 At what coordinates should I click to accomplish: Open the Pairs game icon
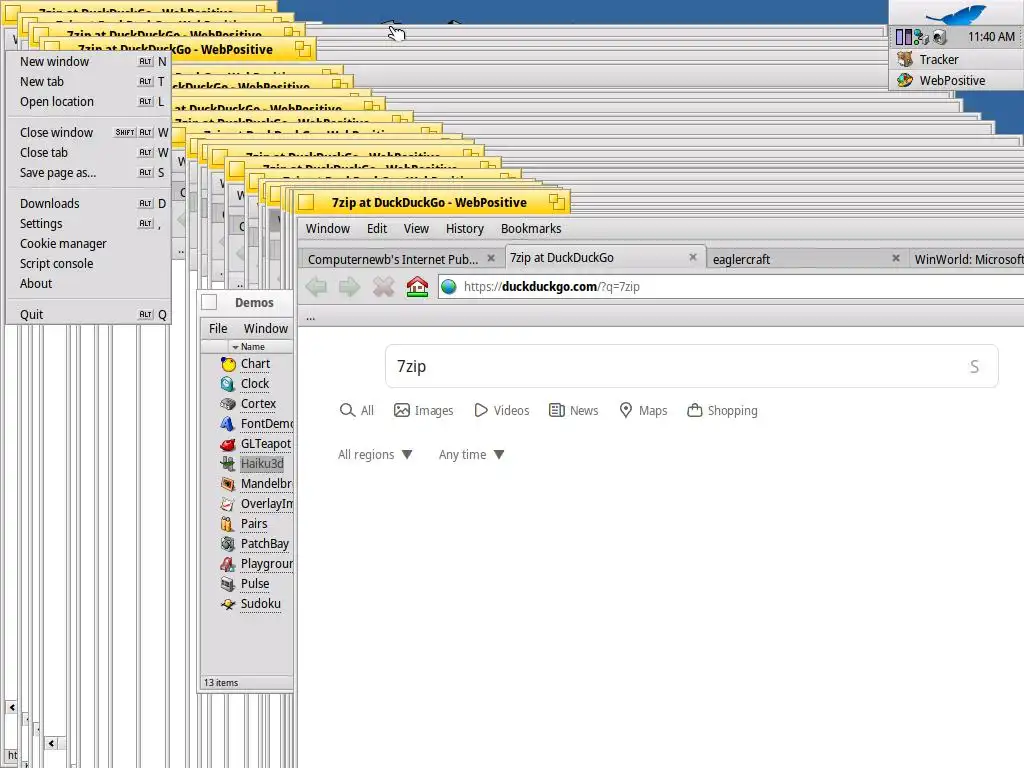[x=228, y=524]
